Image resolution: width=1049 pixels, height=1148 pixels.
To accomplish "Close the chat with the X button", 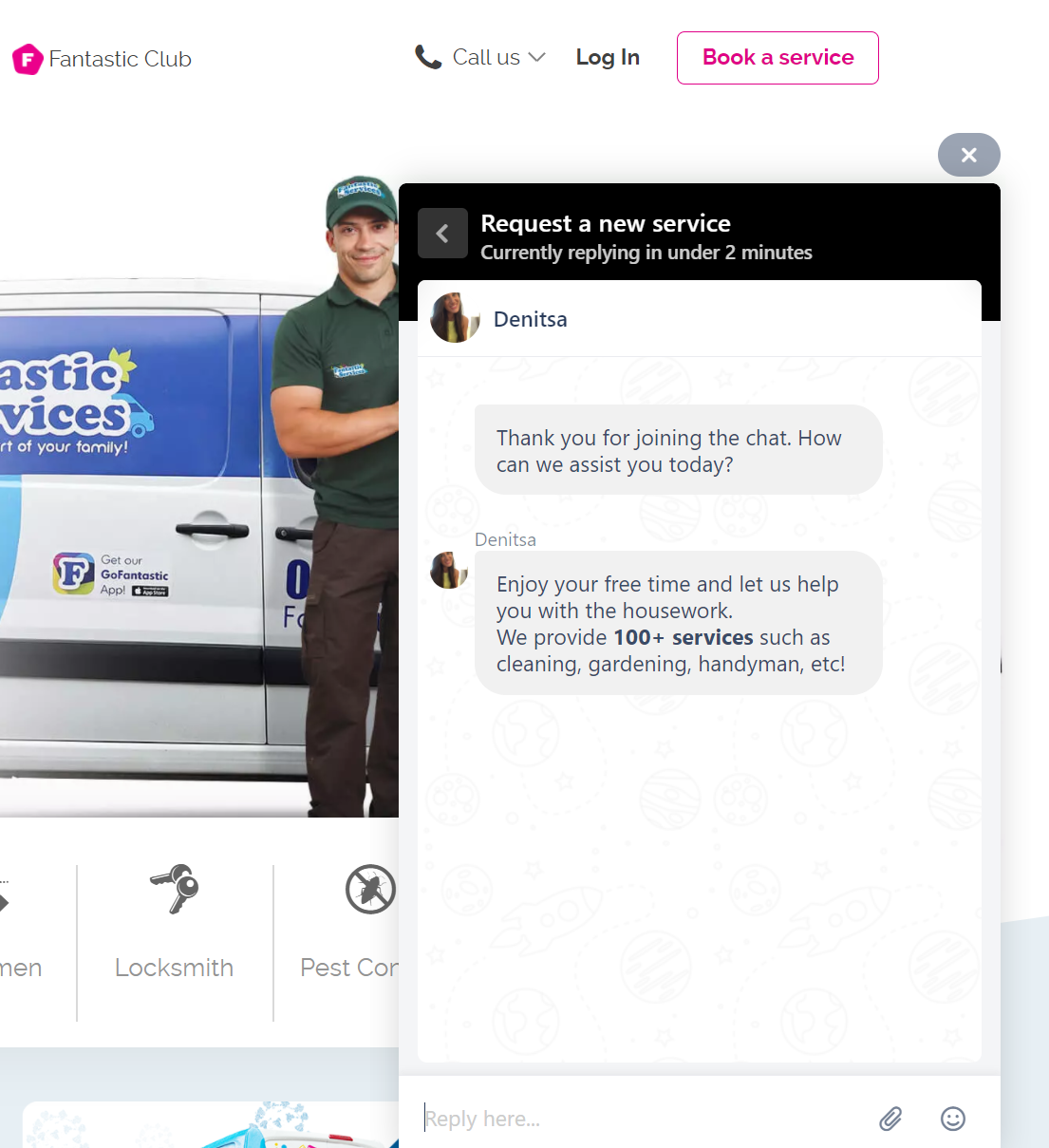I will pyautogui.click(x=968, y=155).
